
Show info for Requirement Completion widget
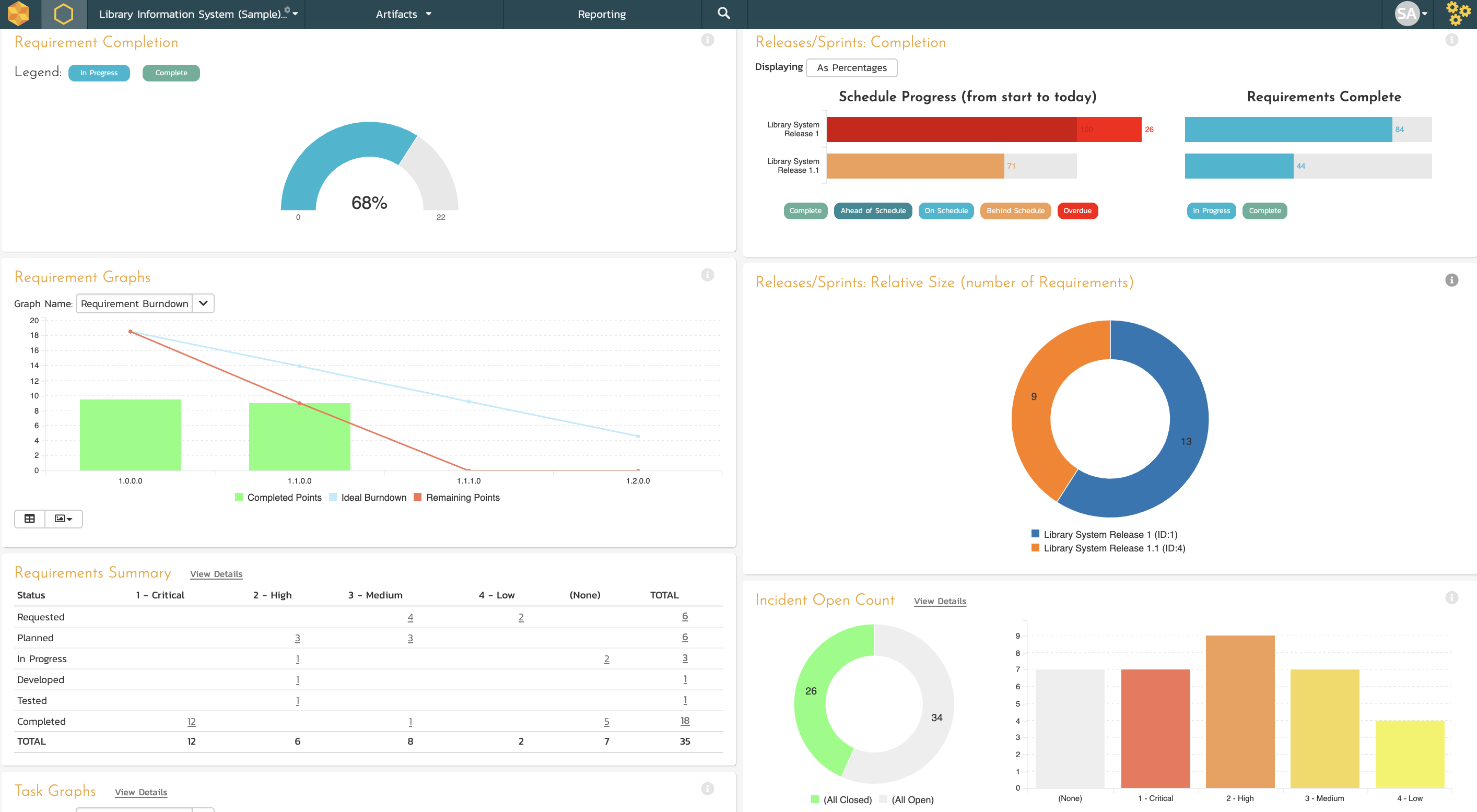pos(708,40)
